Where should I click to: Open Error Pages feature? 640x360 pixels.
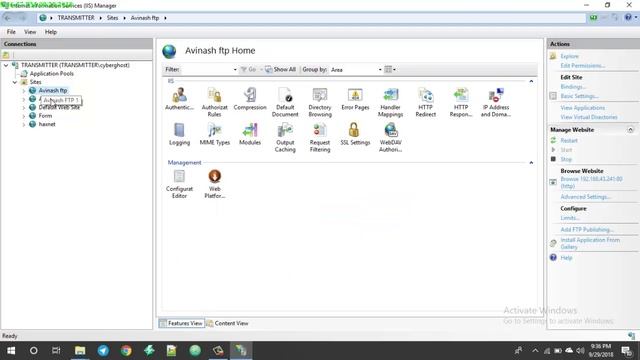coord(355,99)
